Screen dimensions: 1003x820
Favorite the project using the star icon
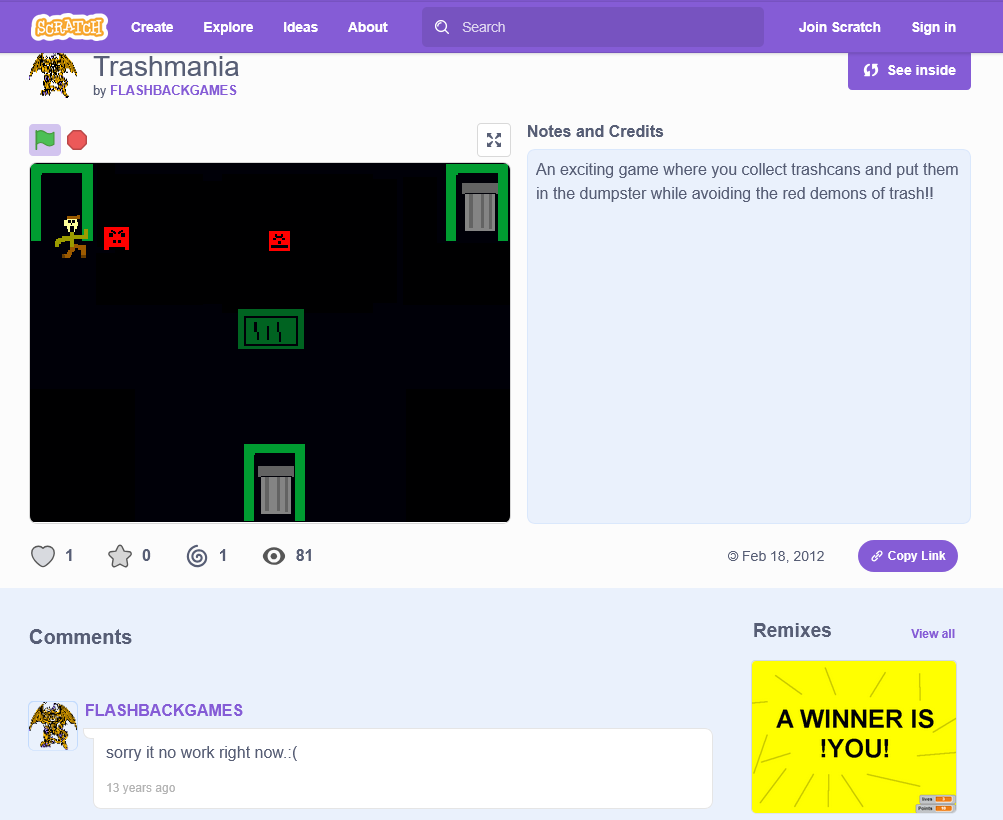tap(120, 556)
